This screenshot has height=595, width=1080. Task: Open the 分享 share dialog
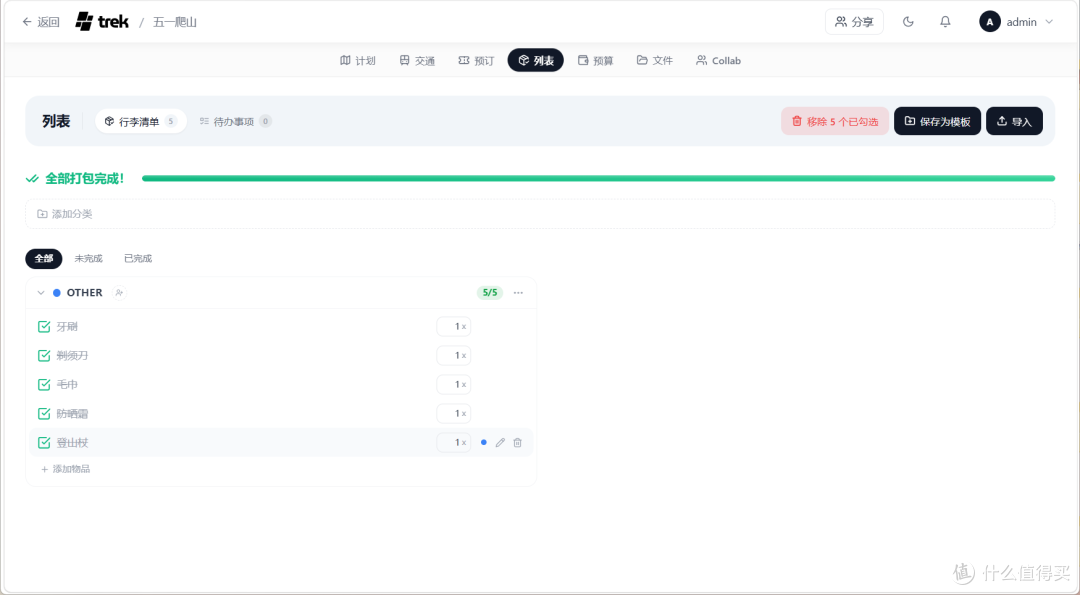854,22
